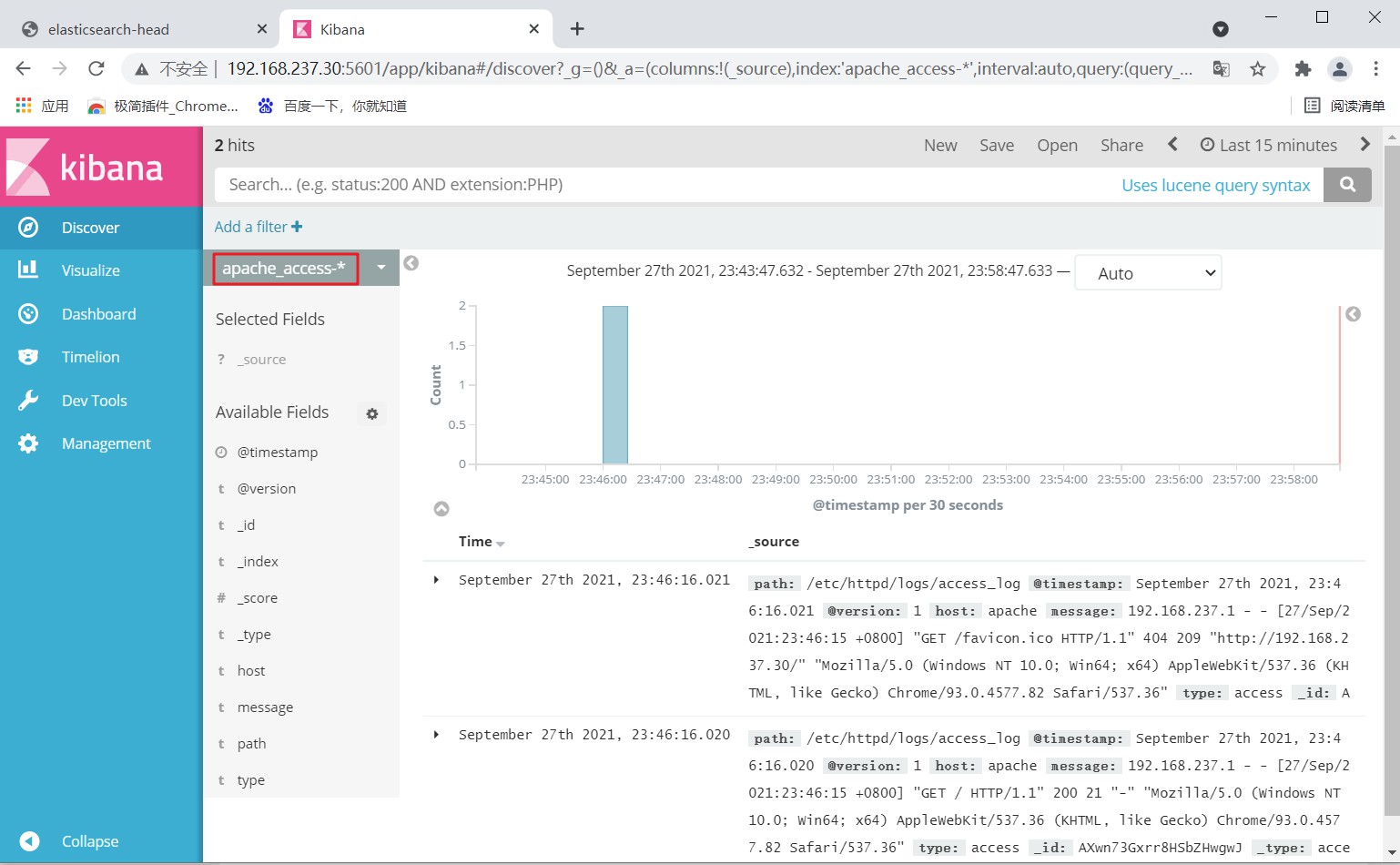Click the browser address bar URL
This screenshot has height=865, width=1400.
click(709, 68)
